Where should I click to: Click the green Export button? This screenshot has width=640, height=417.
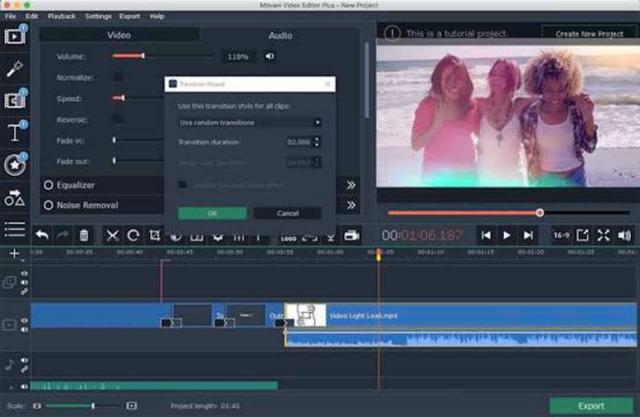(x=590, y=406)
